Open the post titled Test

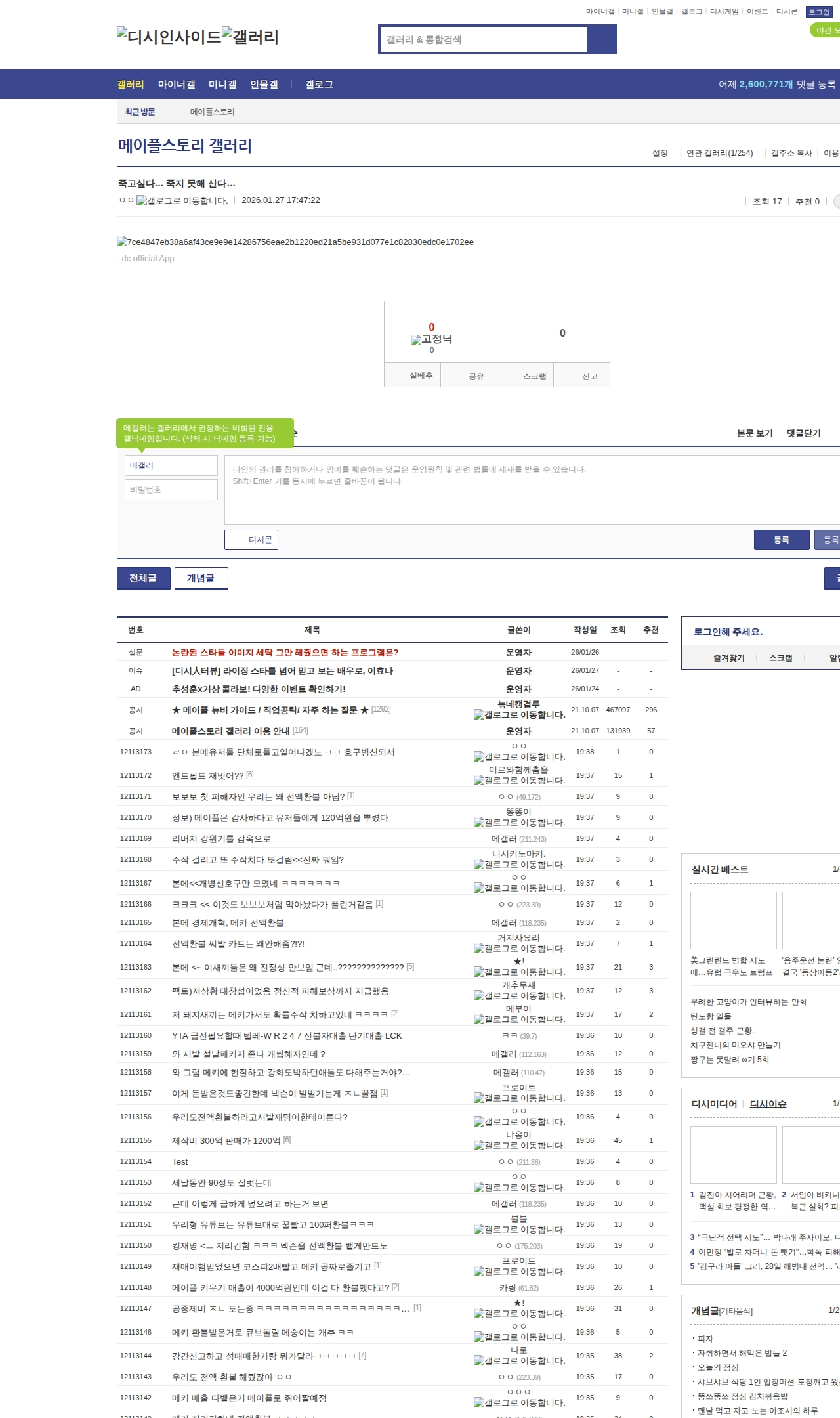[180, 1161]
